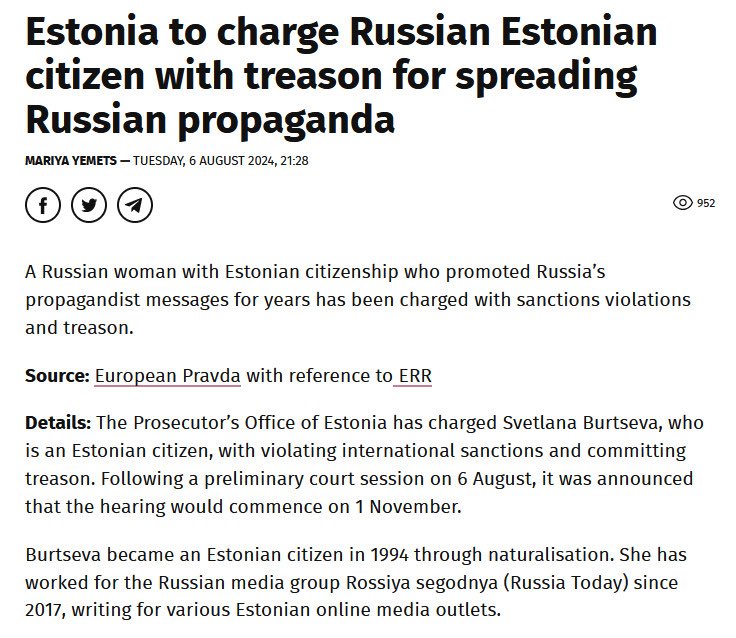Share the article on Telegram
Viewport: 736px width, 638px height.
[135, 205]
